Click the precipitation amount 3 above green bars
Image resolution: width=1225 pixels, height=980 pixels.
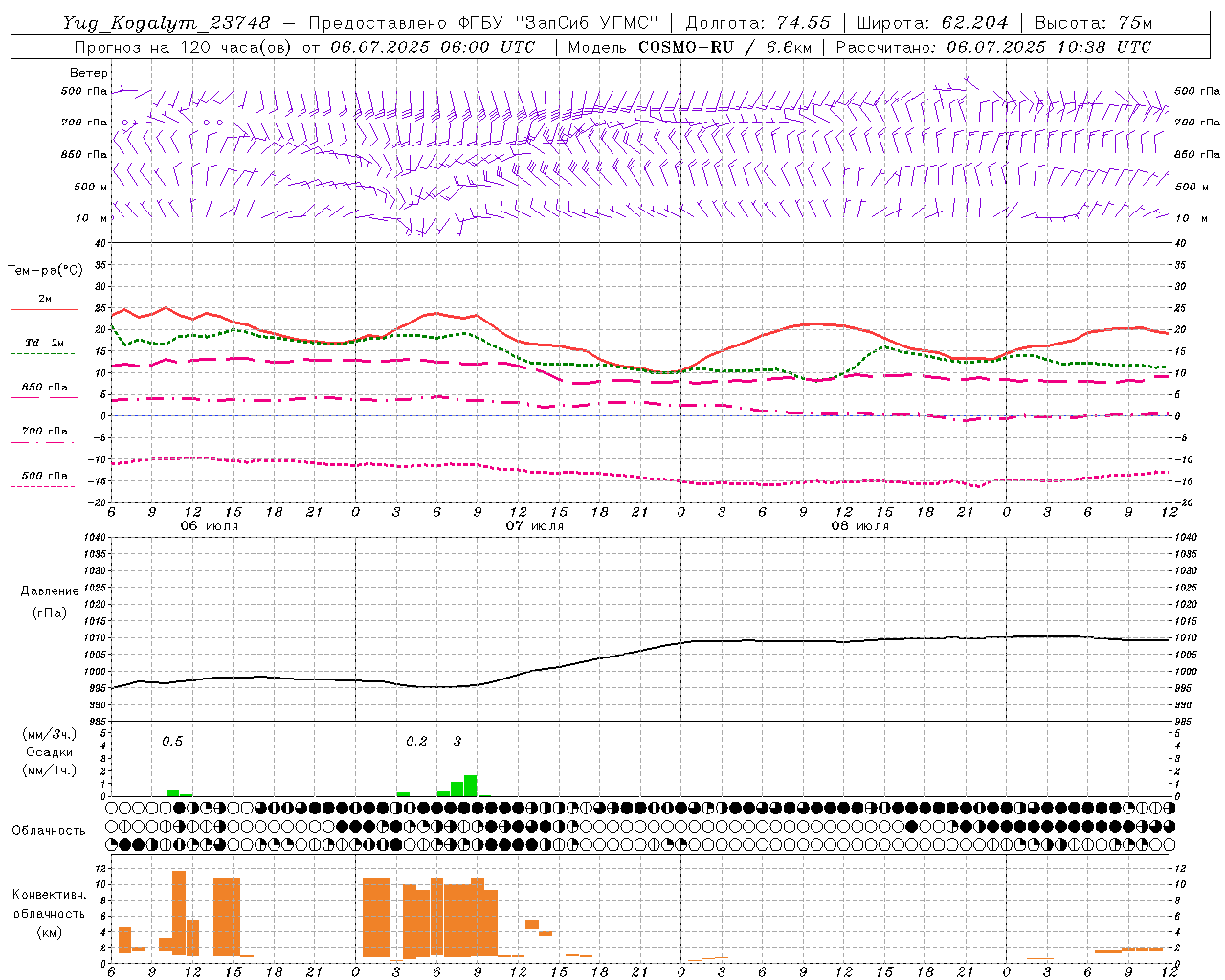pos(457,741)
